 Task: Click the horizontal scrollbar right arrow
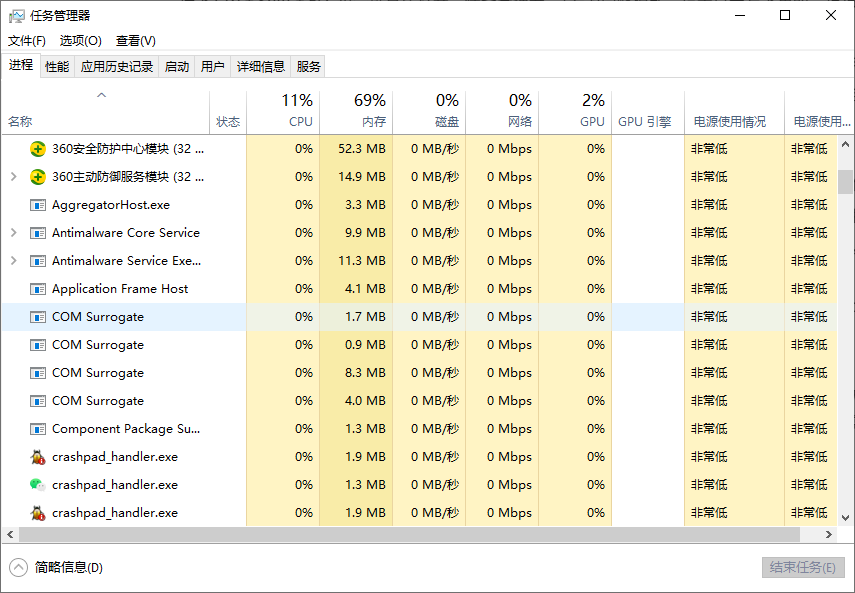[828, 535]
